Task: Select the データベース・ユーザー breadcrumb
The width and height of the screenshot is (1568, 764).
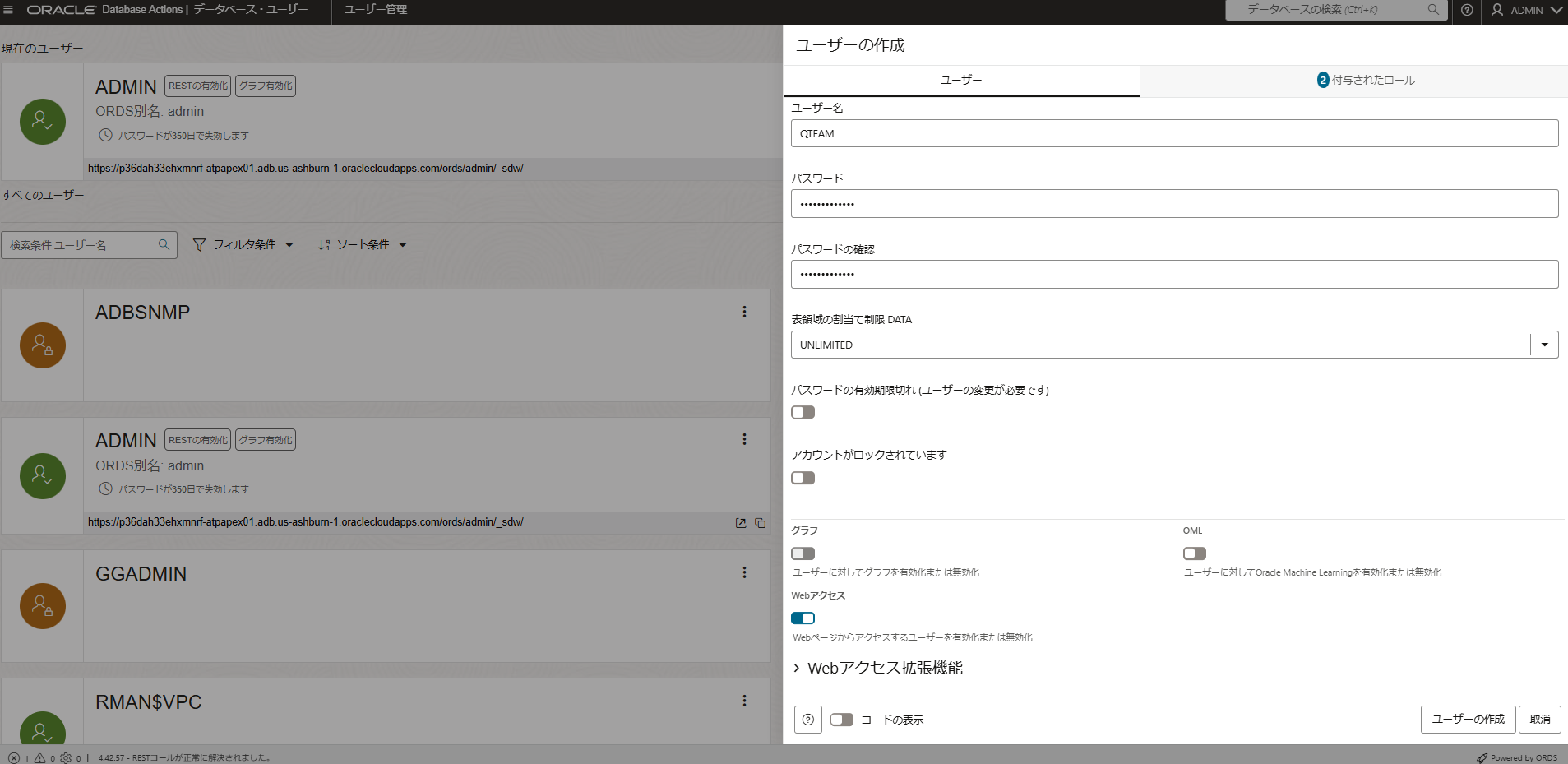Action: point(251,10)
